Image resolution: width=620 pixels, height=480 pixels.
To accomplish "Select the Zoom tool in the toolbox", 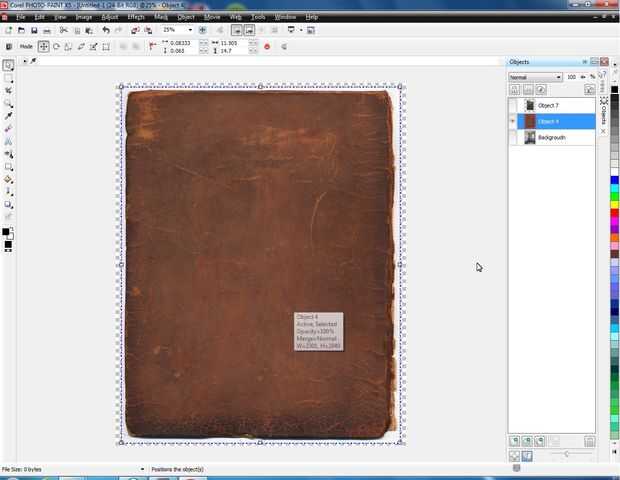I will point(8,104).
